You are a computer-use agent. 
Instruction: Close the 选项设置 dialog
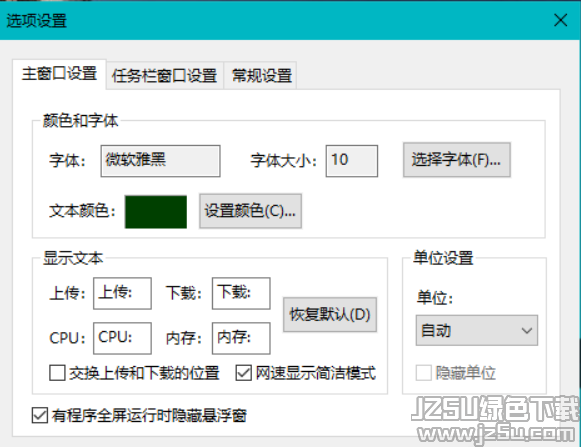click(561, 20)
